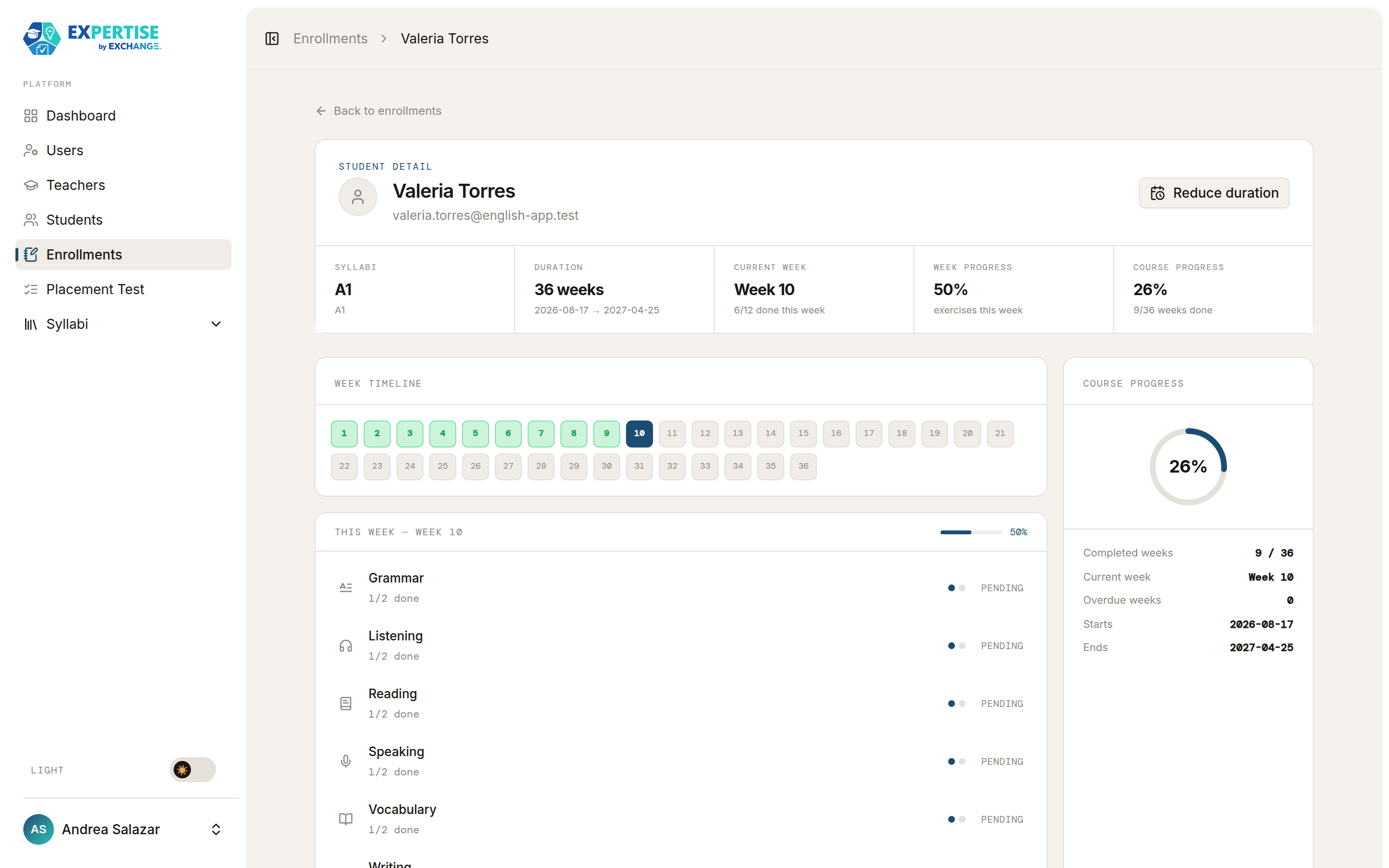Click Valeria Torres avatar placeholder

357,197
